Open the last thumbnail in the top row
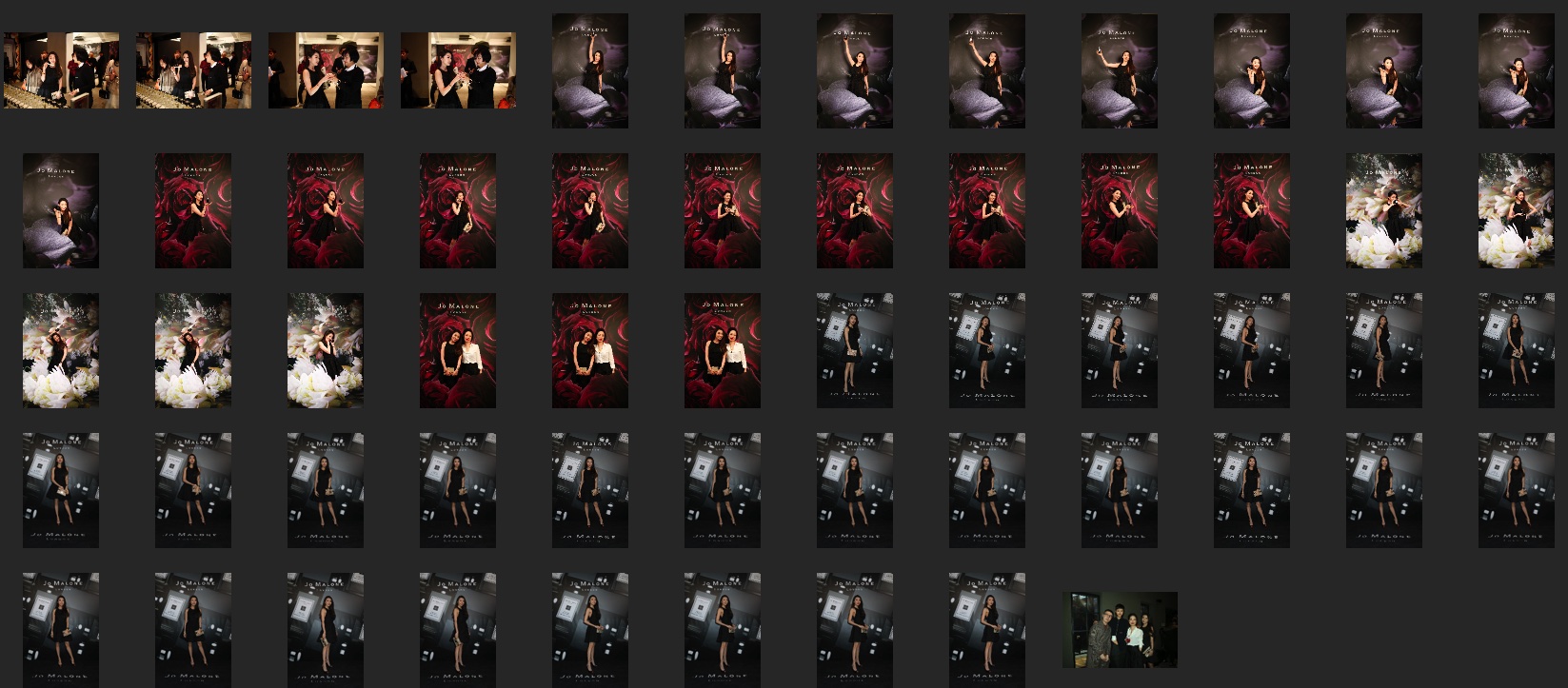This screenshot has height=688, width=1568. pyautogui.click(x=1516, y=70)
